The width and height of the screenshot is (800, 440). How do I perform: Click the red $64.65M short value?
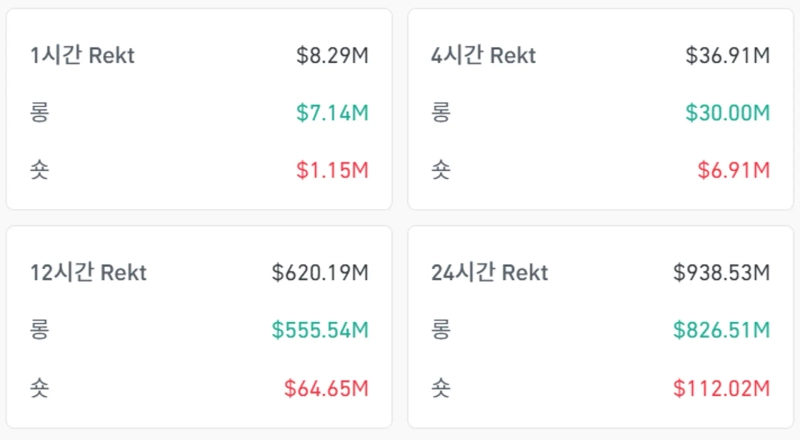pos(326,387)
